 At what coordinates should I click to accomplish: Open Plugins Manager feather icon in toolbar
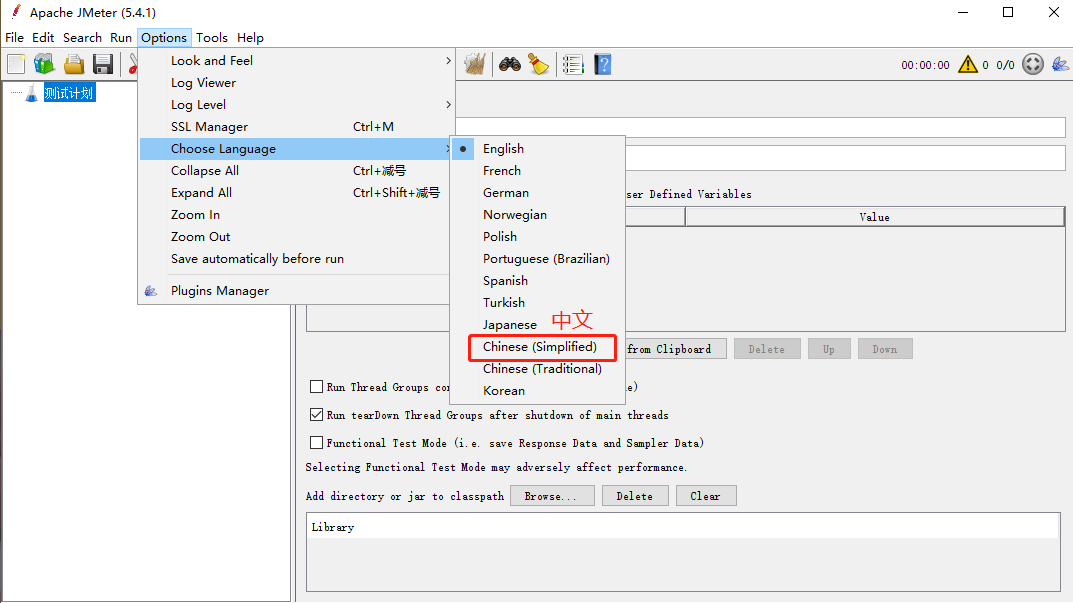click(x=1060, y=64)
